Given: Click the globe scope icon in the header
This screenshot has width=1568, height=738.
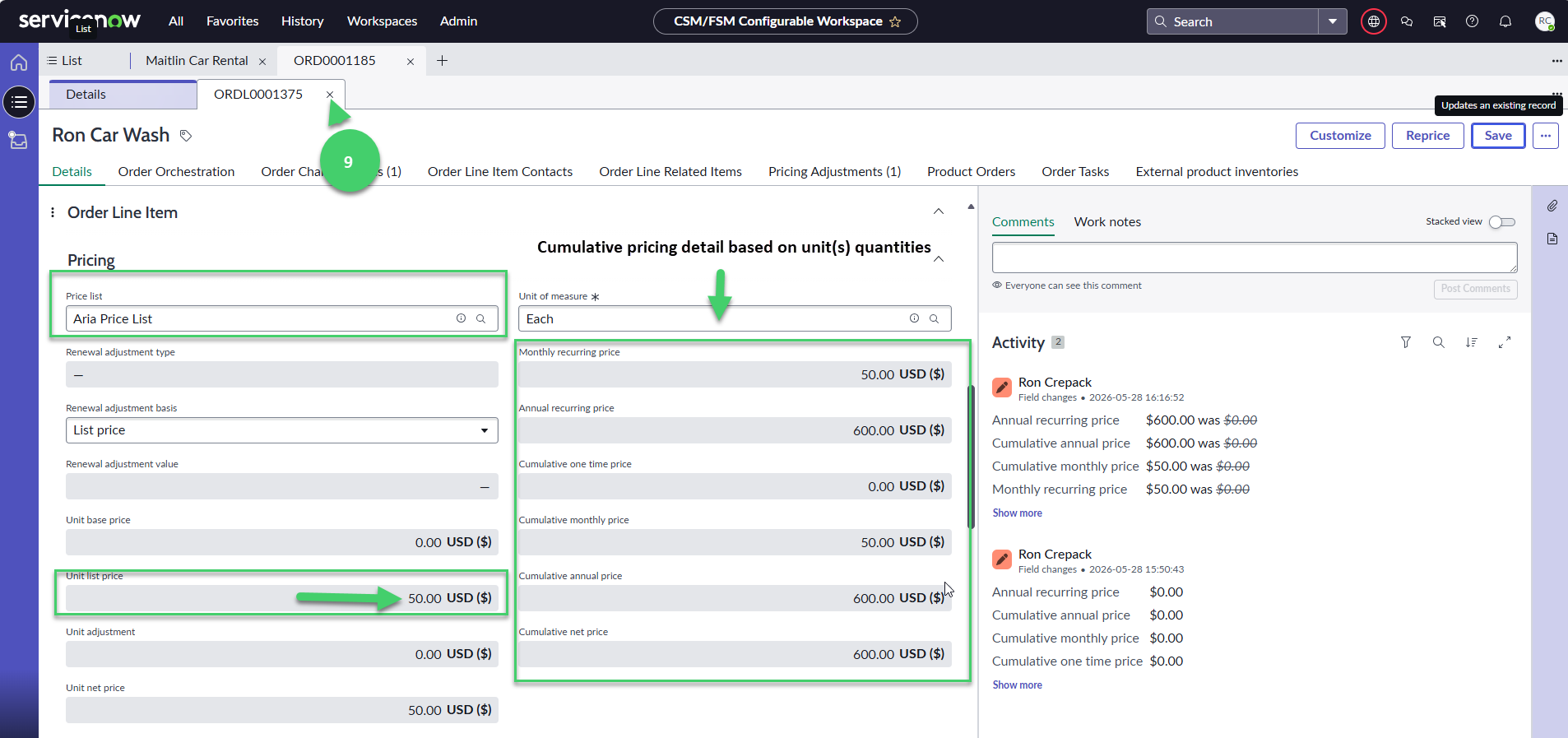Looking at the screenshot, I should coord(1373,21).
